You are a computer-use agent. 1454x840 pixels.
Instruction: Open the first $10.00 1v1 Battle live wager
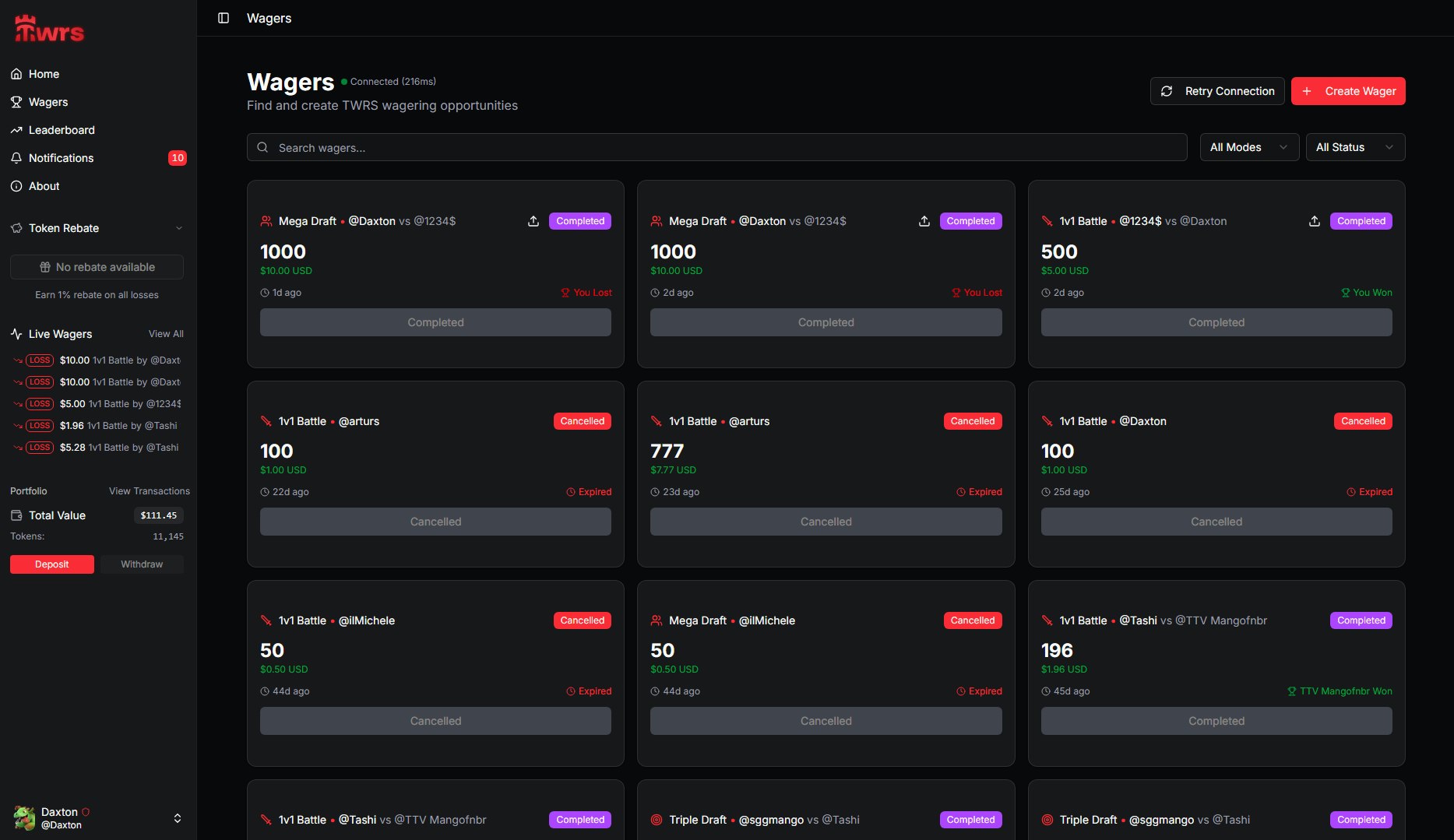pos(98,360)
